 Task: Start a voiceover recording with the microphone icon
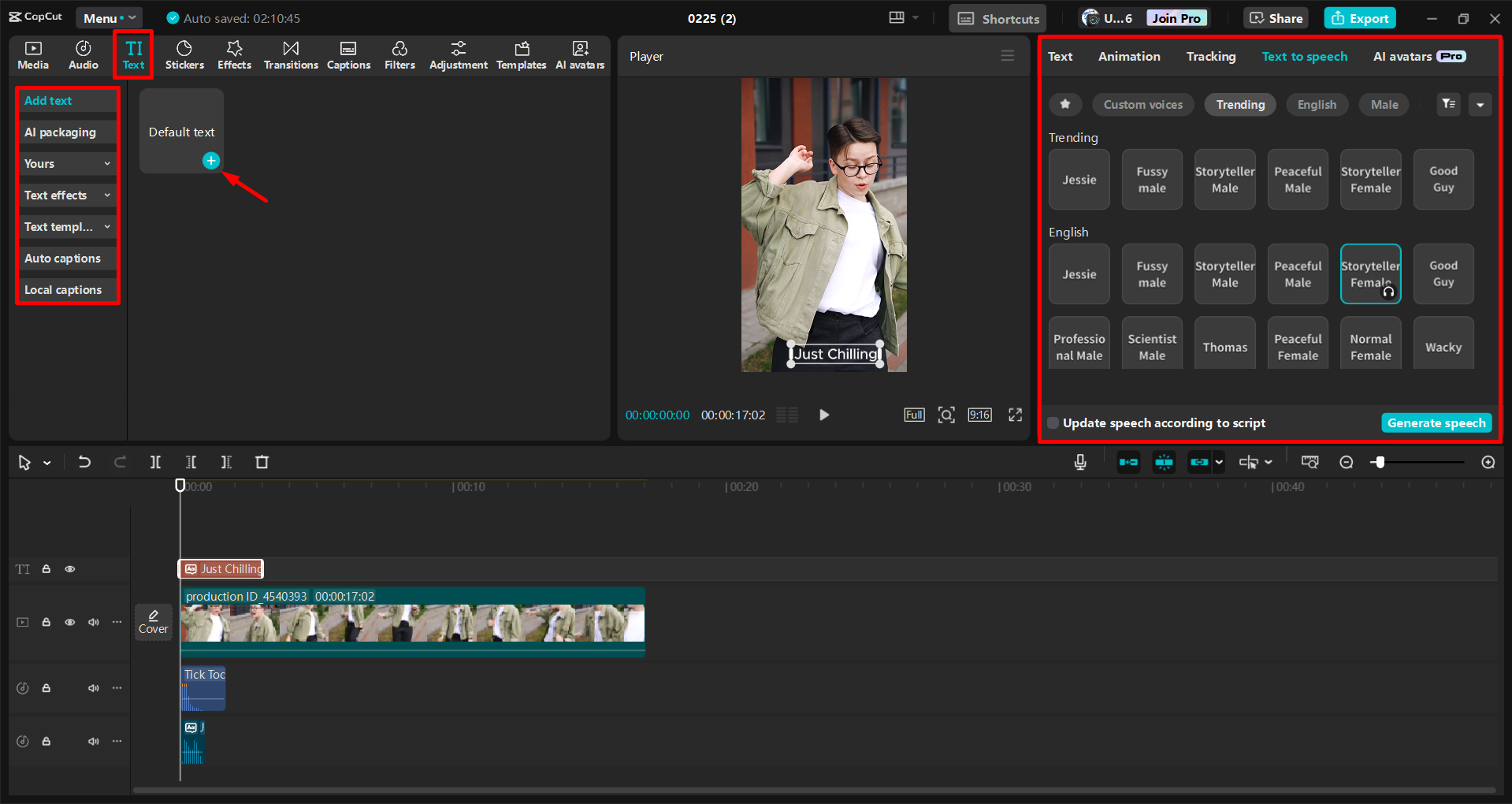pos(1079,462)
